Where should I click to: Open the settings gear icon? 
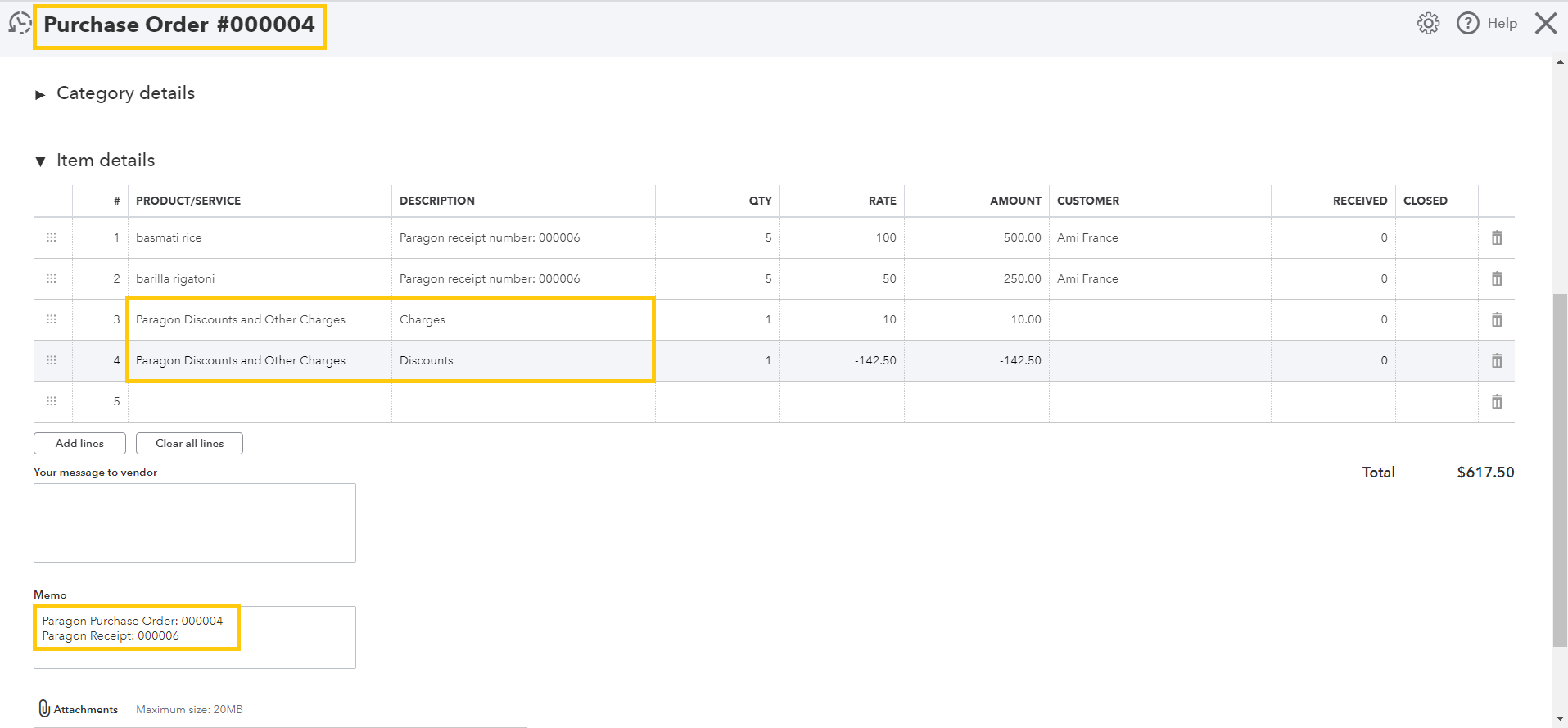click(1428, 24)
